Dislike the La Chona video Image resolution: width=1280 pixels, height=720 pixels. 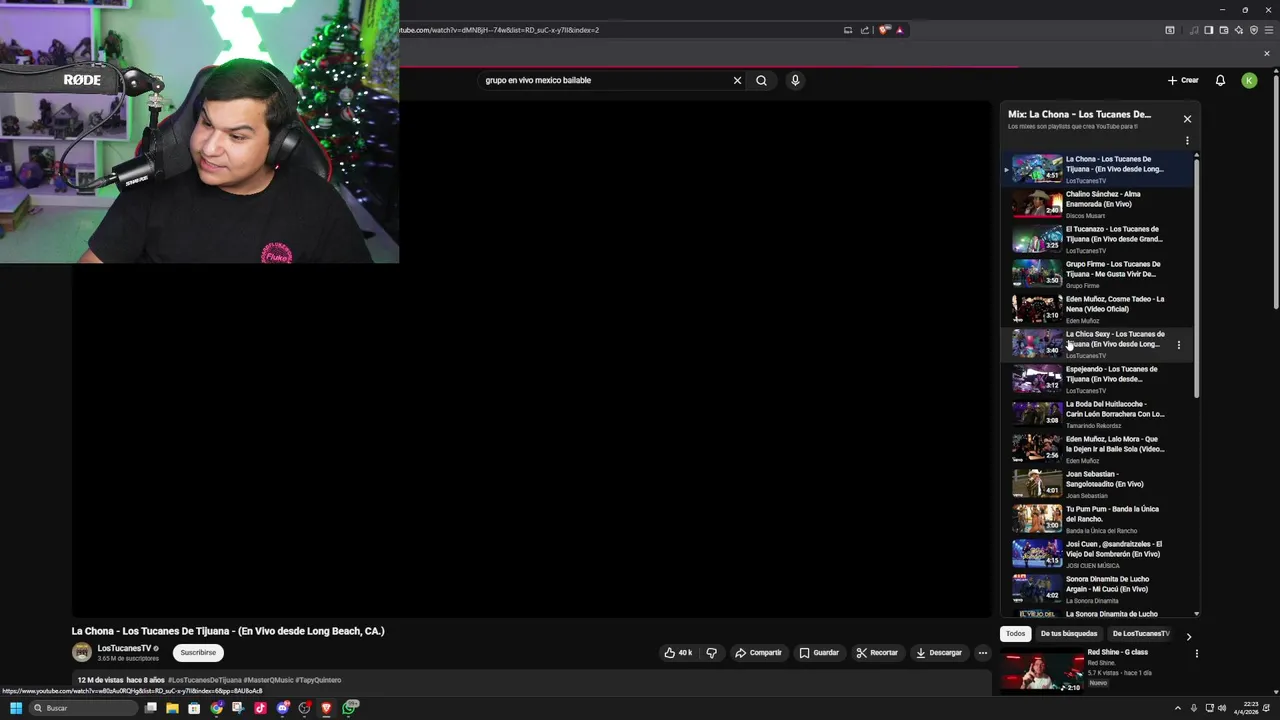click(711, 653)
